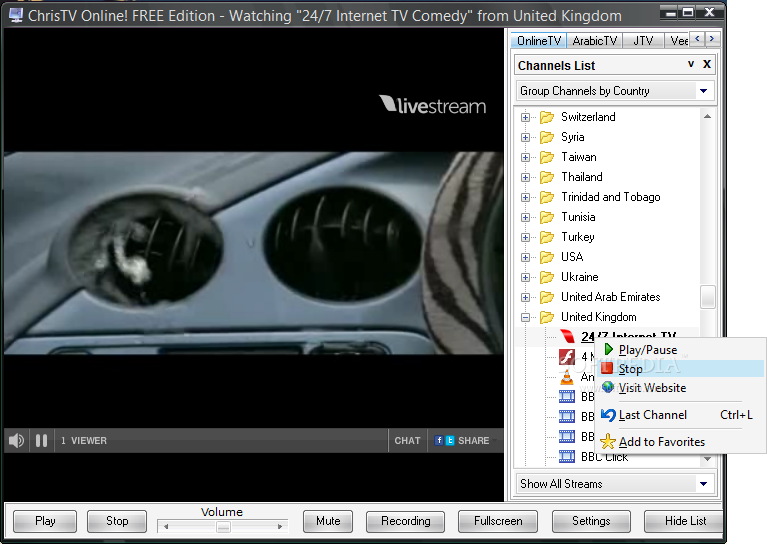Expand the Tunisia folder node

(x=525, y=218)
